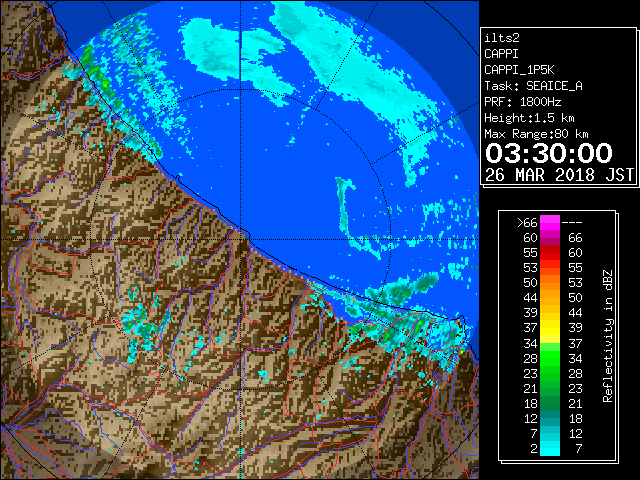
Task: Click the red 55-60 dBZ legend swatch
Action: [550, 253]
